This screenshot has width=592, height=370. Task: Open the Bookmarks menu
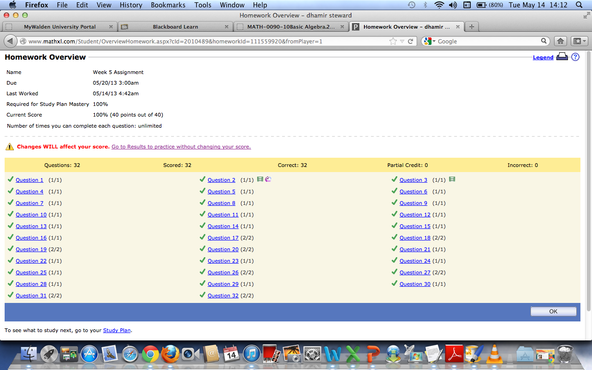click(168, 5)
